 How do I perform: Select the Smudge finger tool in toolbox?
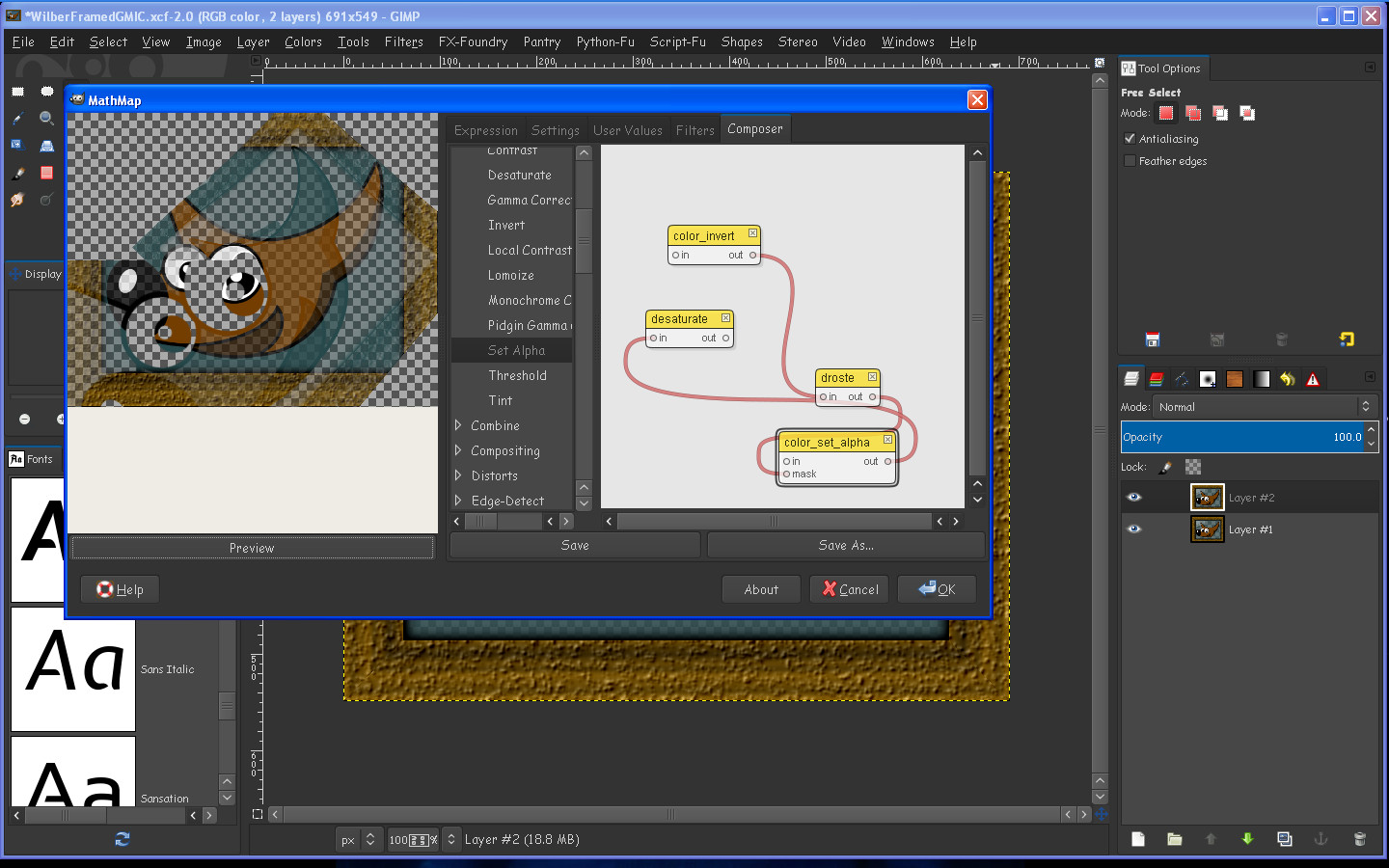tap(17, 200)
